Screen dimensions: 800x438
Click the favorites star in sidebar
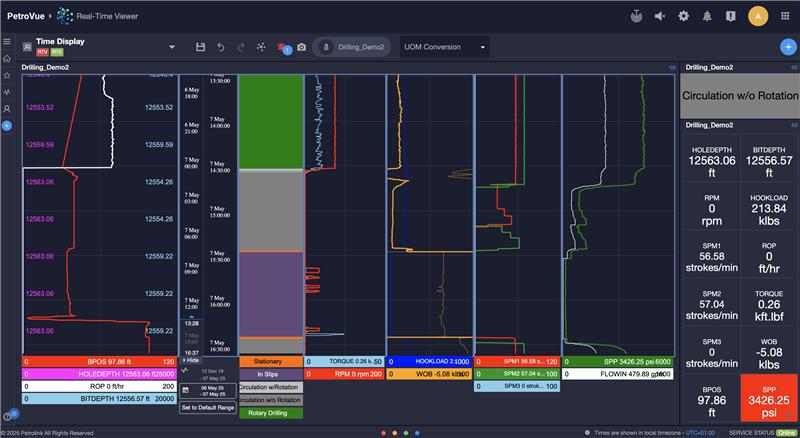click(x=7, y=75)
